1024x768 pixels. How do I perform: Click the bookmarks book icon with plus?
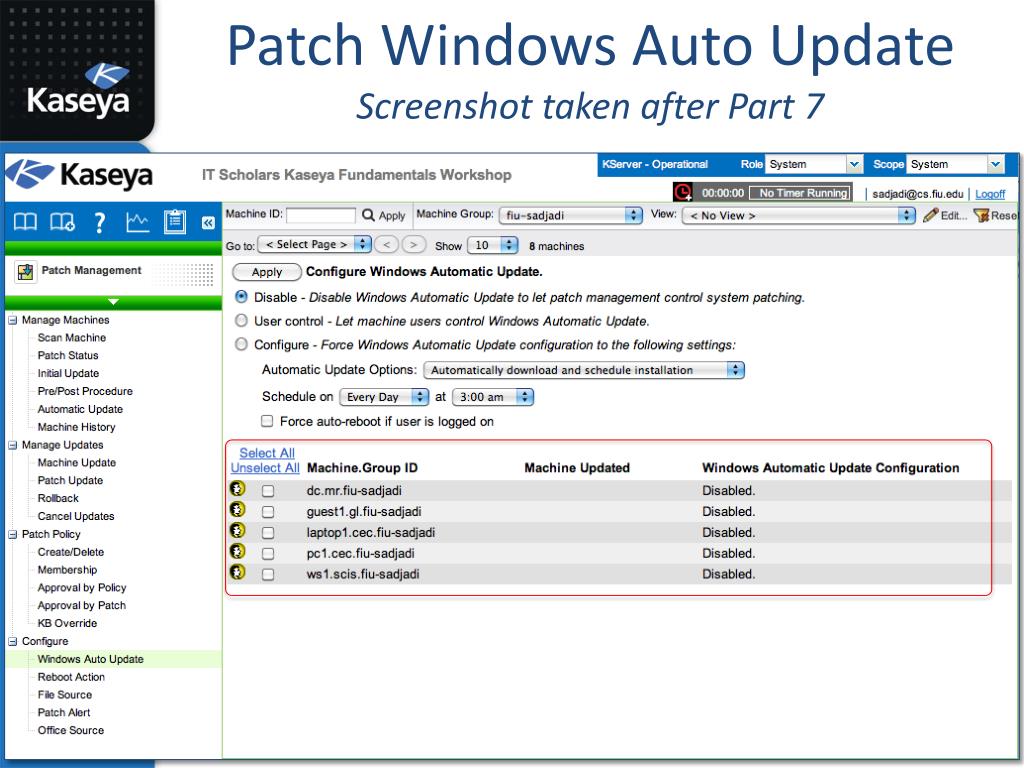coord(62,222)
